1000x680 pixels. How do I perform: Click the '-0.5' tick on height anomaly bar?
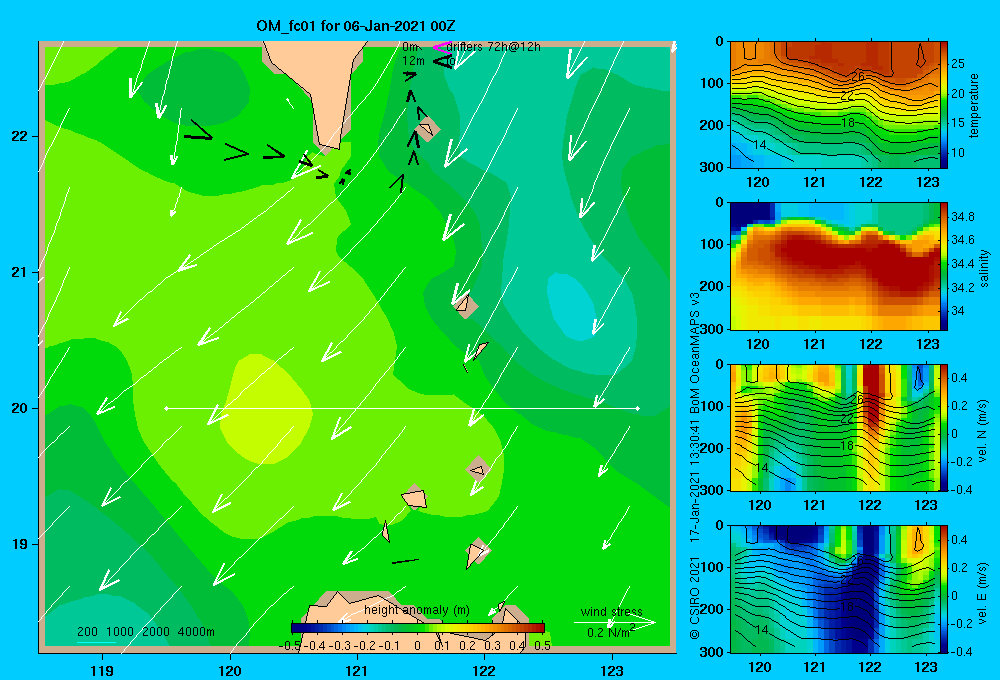[x=290, y=646]
